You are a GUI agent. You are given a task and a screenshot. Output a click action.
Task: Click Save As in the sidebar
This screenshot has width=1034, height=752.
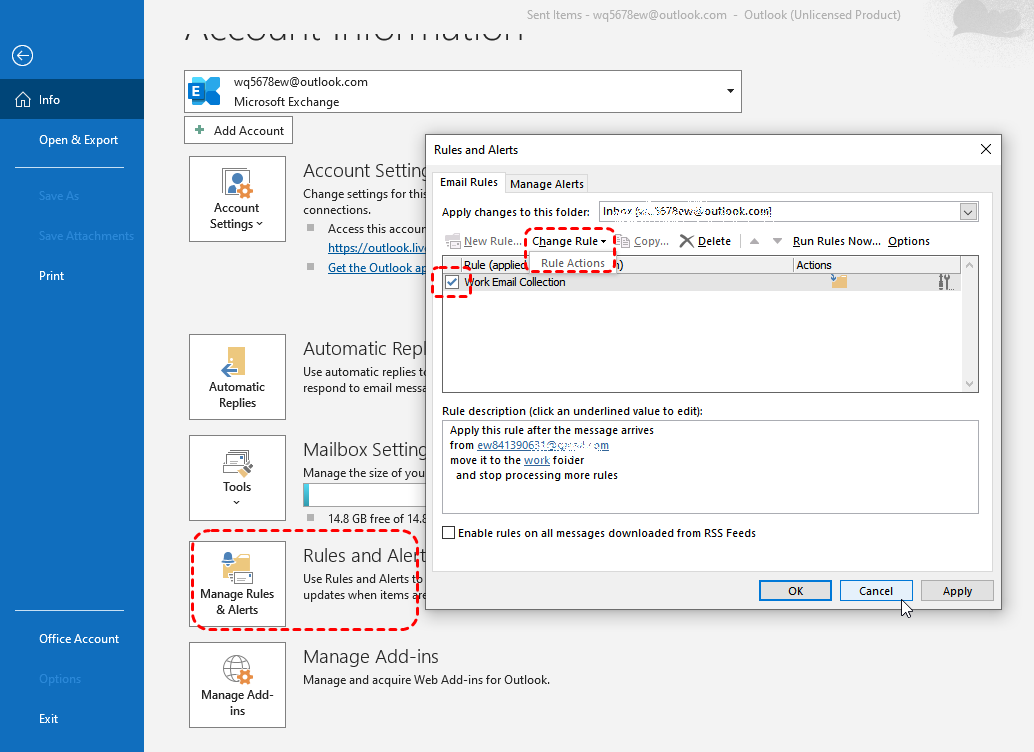[x=59, y=195]
